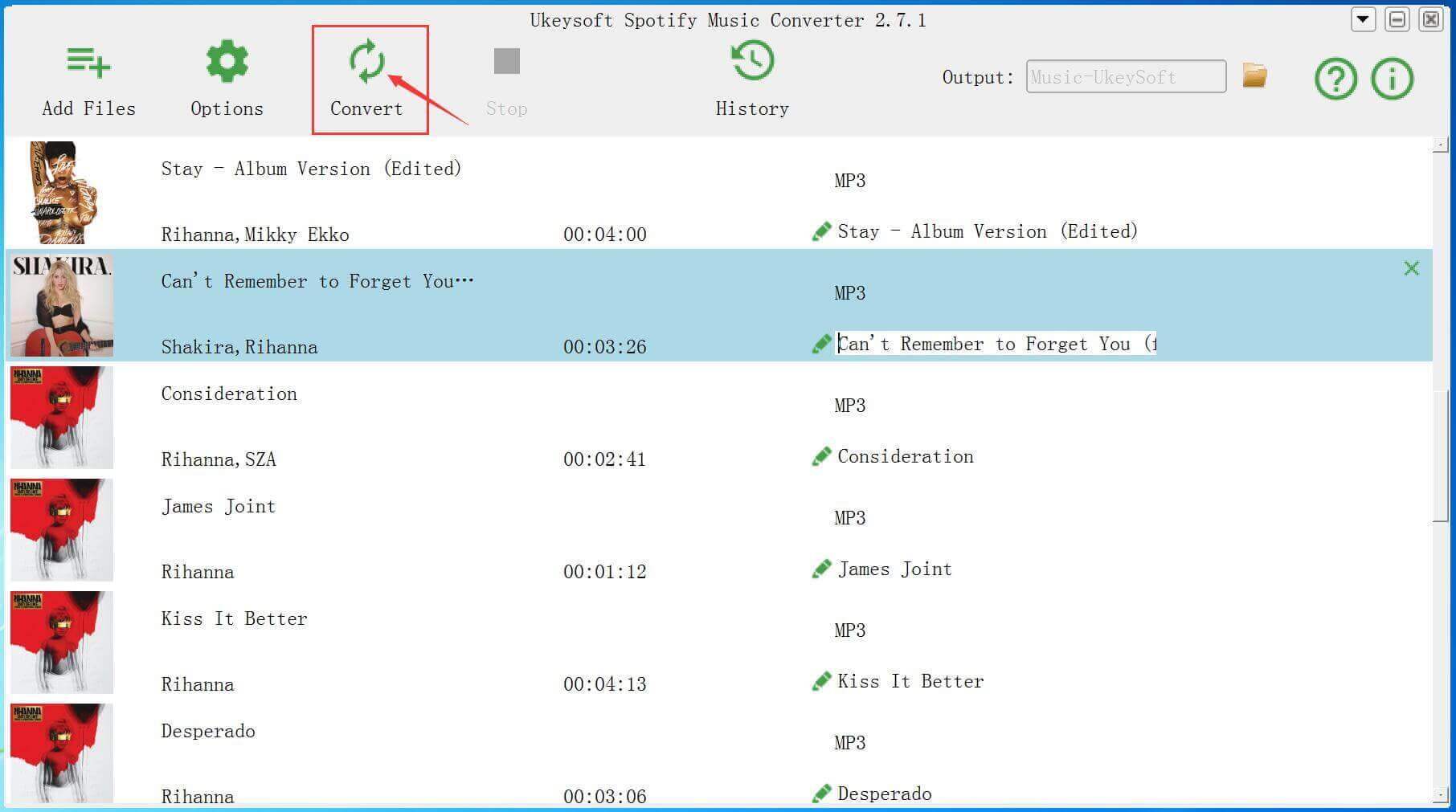Viewport: 1456px width, 812px height.
Task: Open the Options gear icon
Action: pos(227,61)
